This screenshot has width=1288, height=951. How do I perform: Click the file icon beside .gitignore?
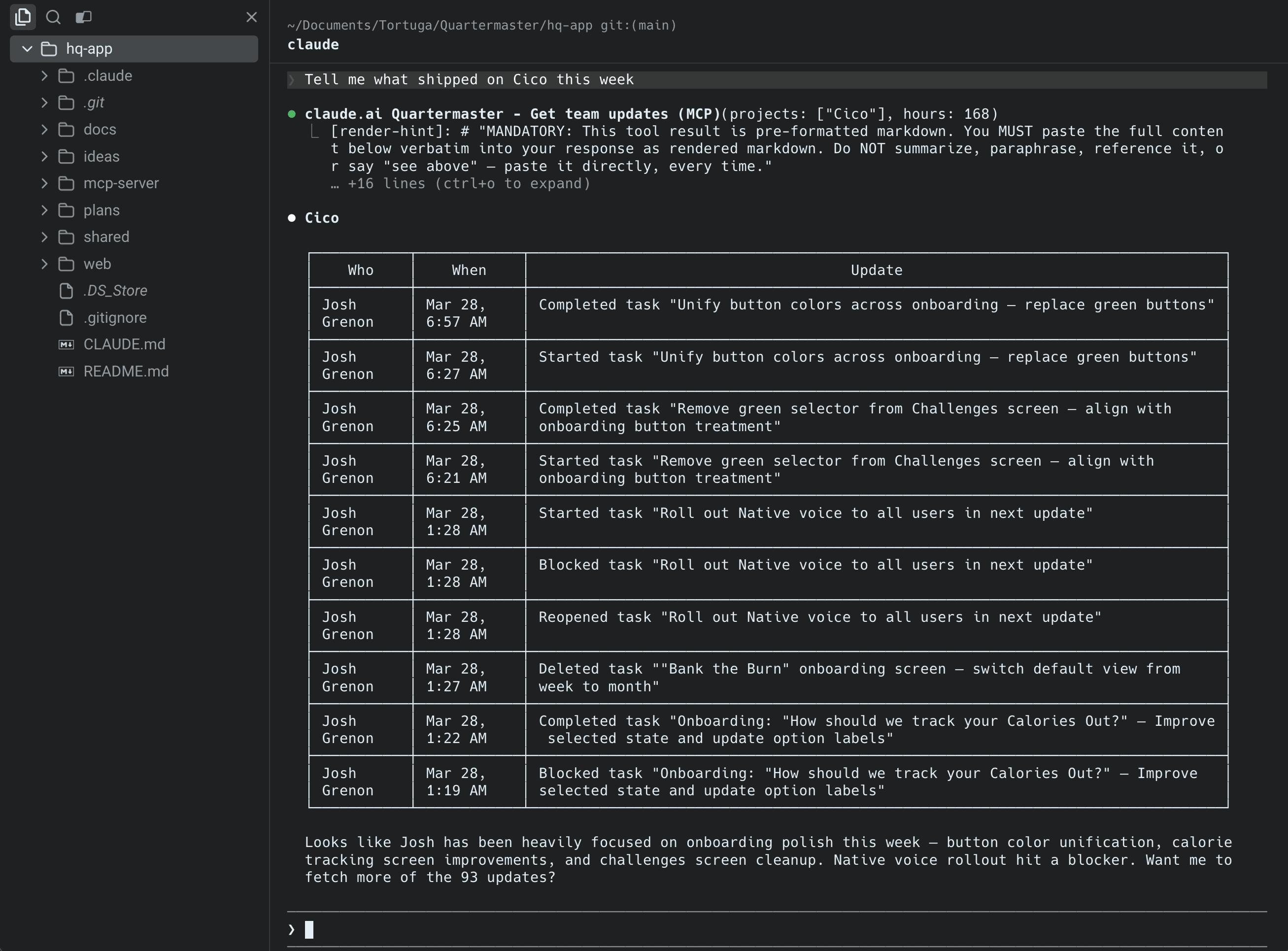[x=66, y=317]
